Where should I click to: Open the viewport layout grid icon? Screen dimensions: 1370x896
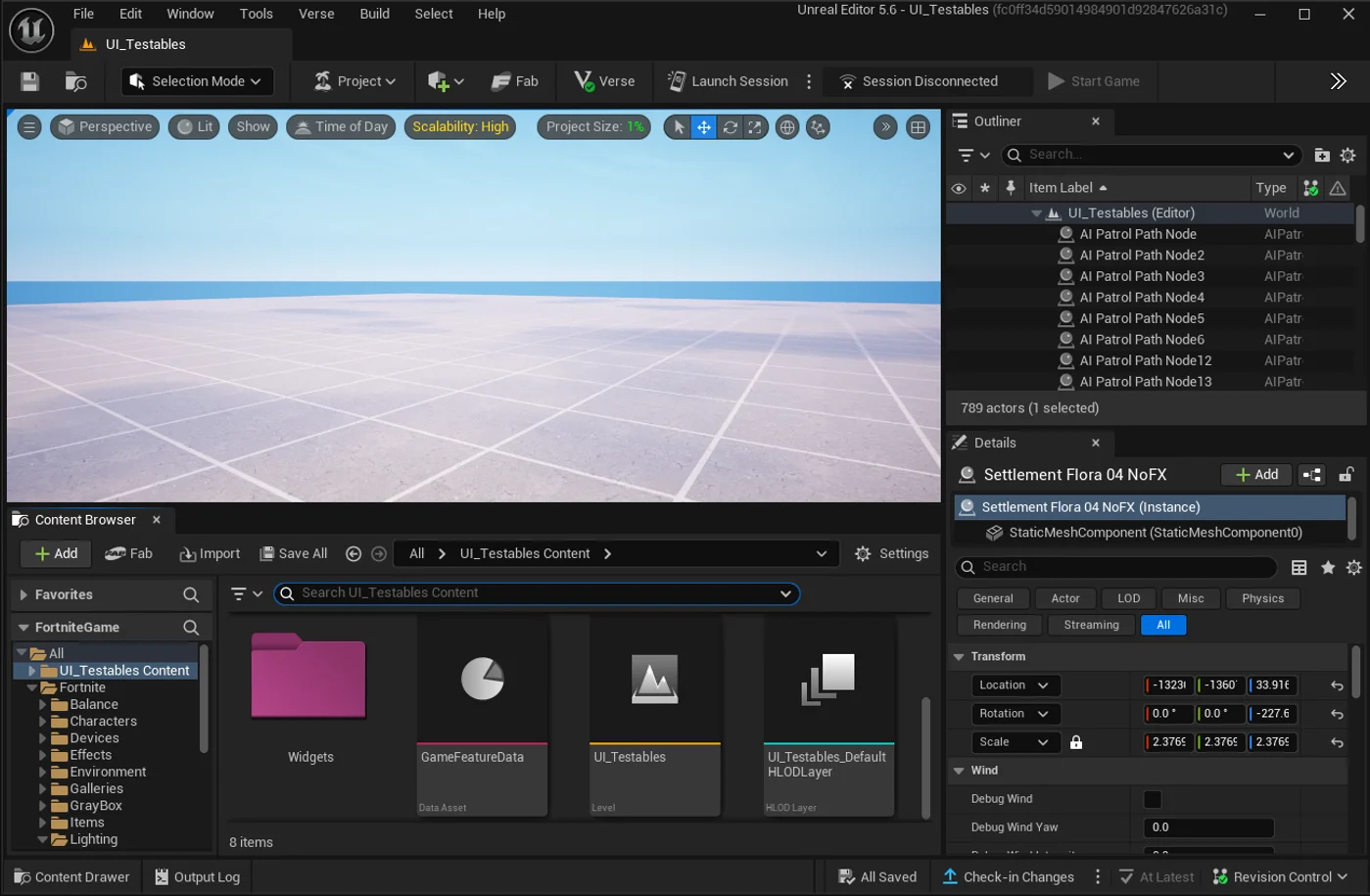[x=918, y=127]
